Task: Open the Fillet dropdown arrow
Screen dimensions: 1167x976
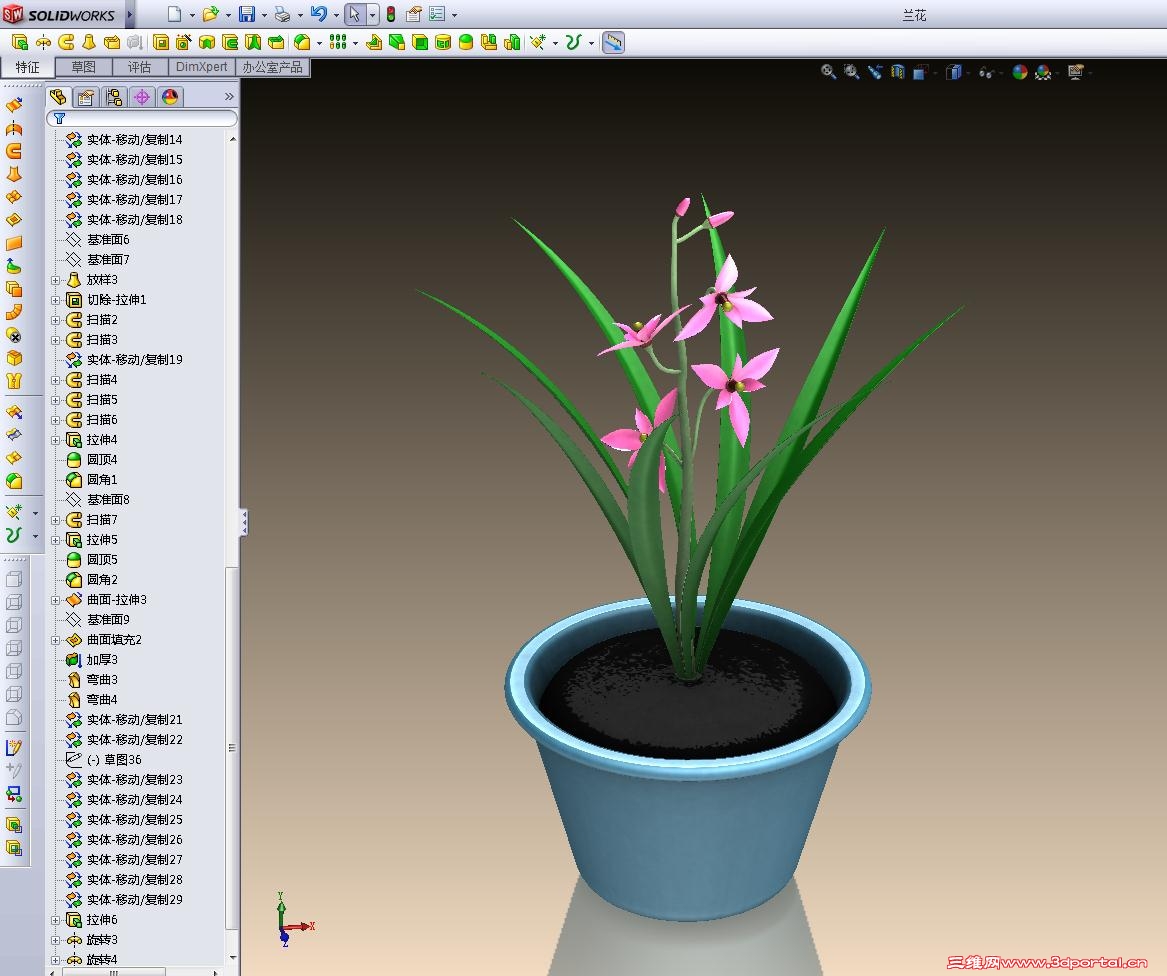Action: point(319,43)
